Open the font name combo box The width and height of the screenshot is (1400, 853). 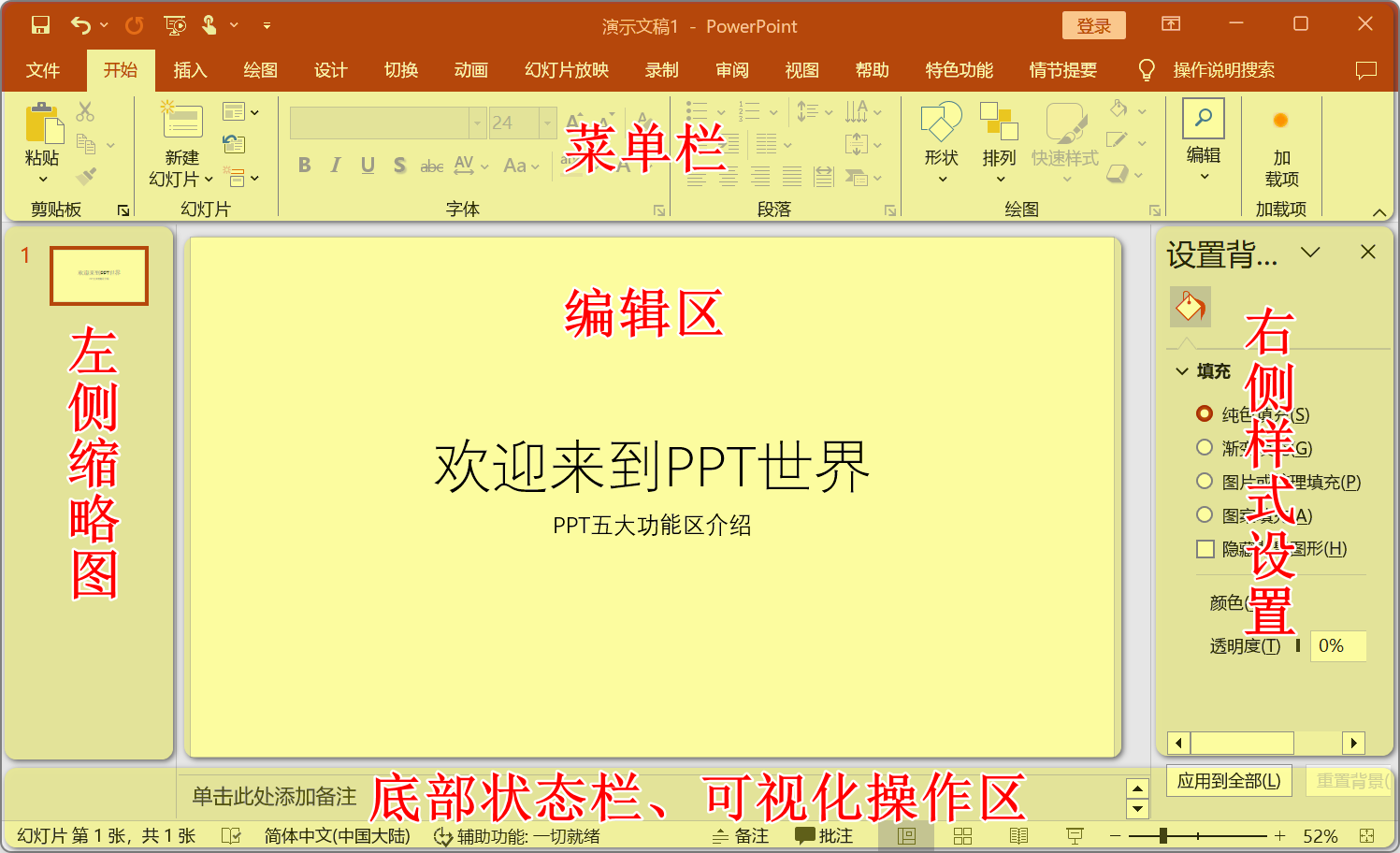[x=388, y=123]
